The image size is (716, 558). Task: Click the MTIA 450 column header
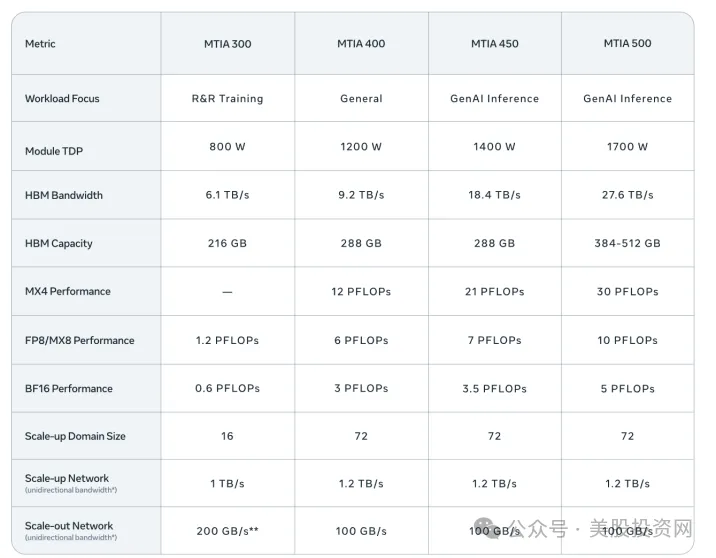(x=495, y=43)
